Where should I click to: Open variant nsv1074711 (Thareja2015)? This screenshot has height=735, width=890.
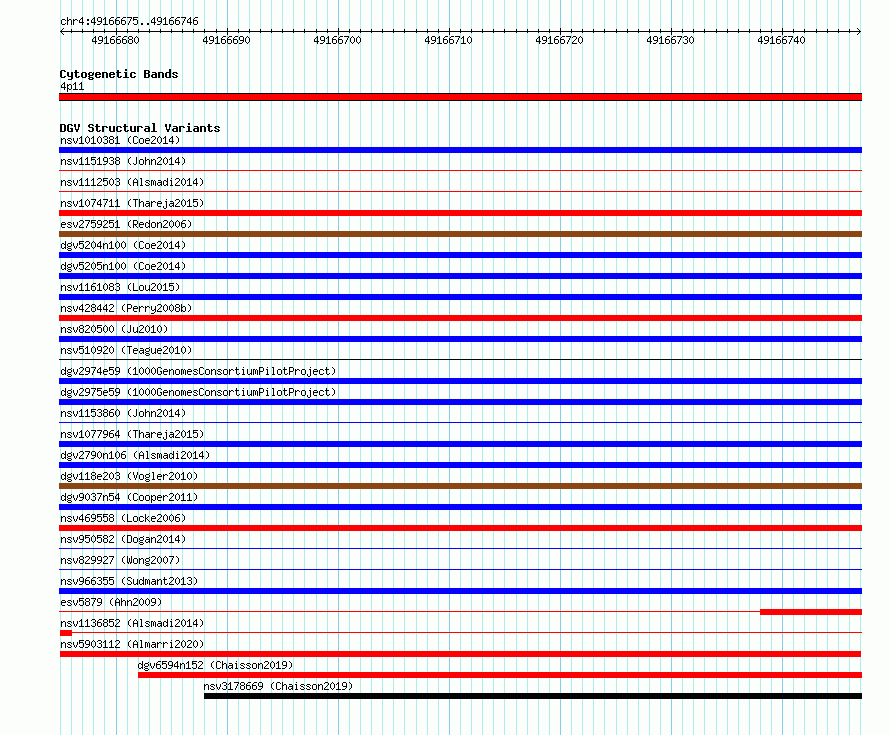pyautogui.click(x=132, y=203)
